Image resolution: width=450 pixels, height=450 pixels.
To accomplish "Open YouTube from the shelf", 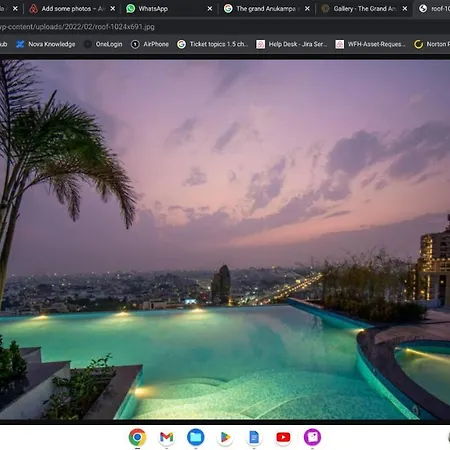I will tap(283, 437).
